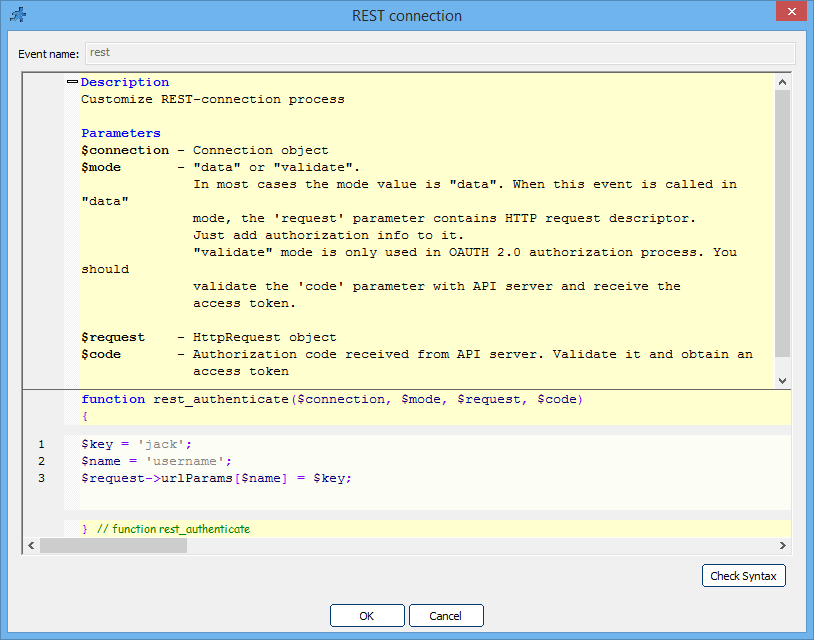Close the REST connection dialog
The image size is (814, 640).
coord(790,11)
